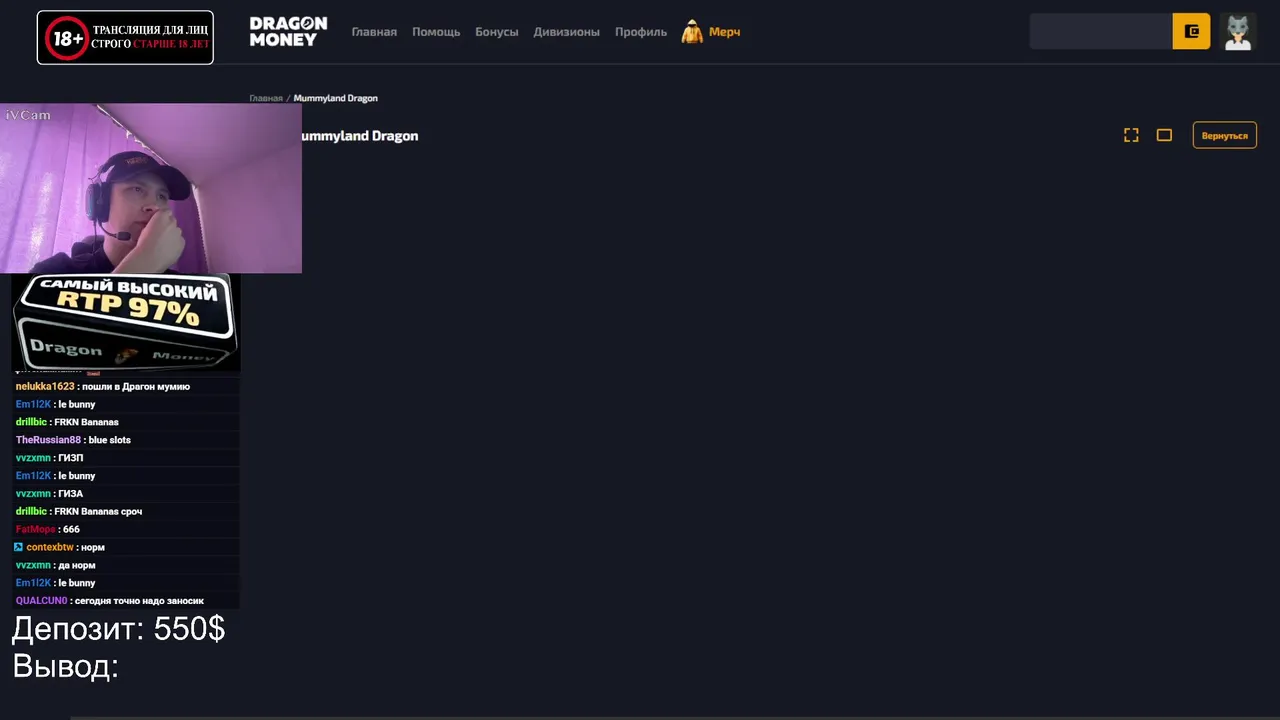Open the Профиль menu item

[641, 32]
